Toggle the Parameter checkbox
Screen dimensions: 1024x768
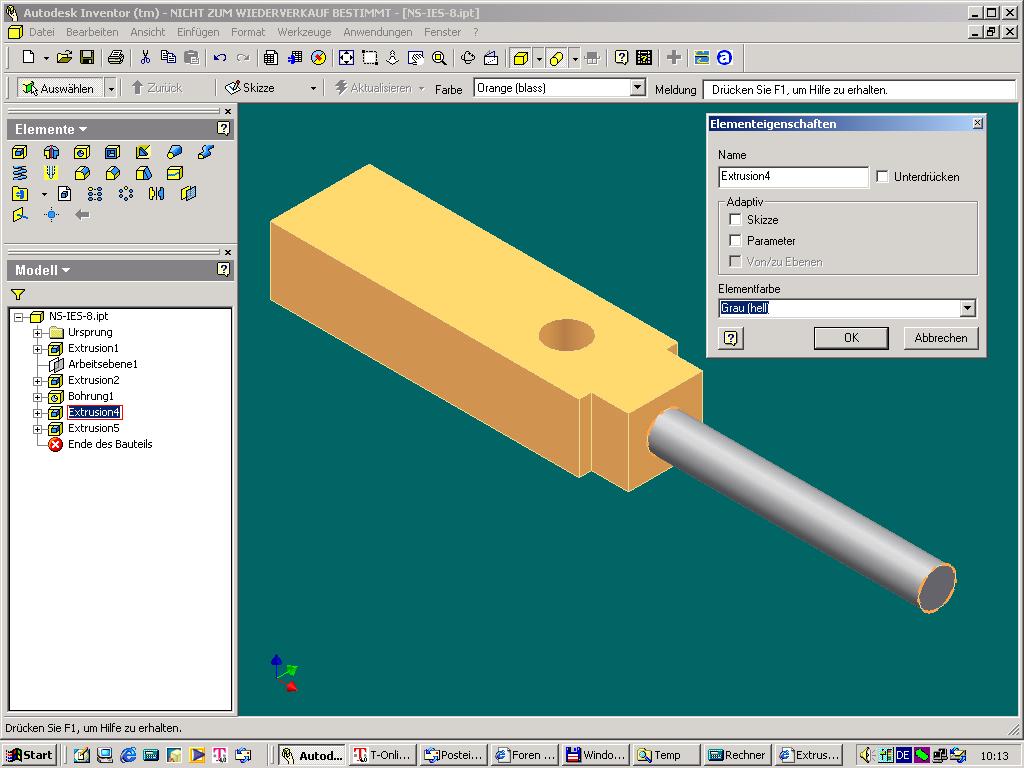click(x=736, y=241)
